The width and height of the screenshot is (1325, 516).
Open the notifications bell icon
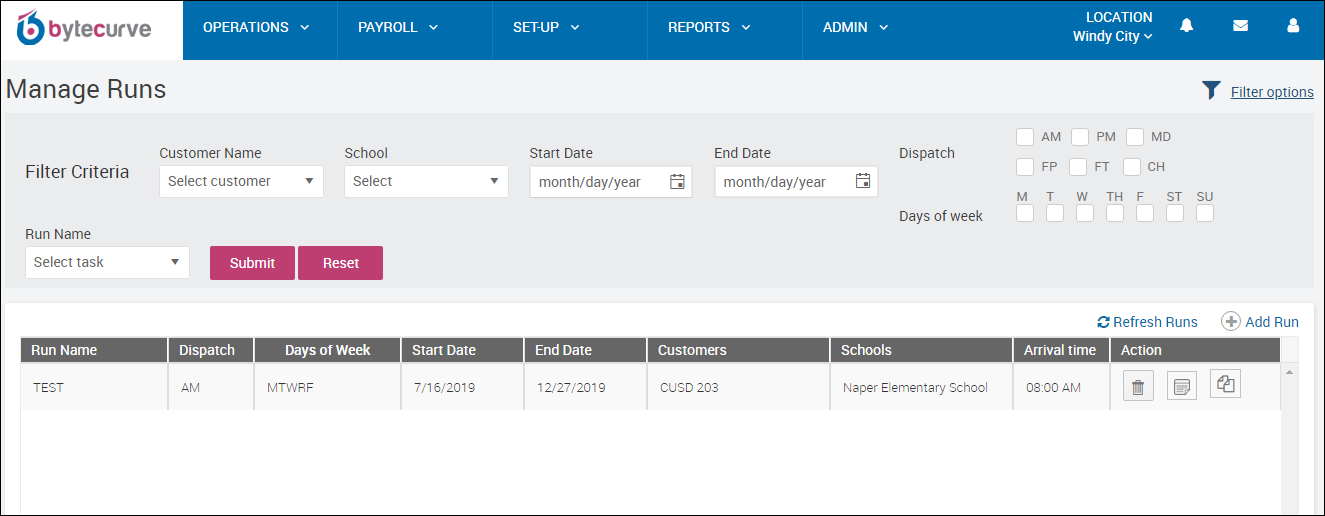1187,26
